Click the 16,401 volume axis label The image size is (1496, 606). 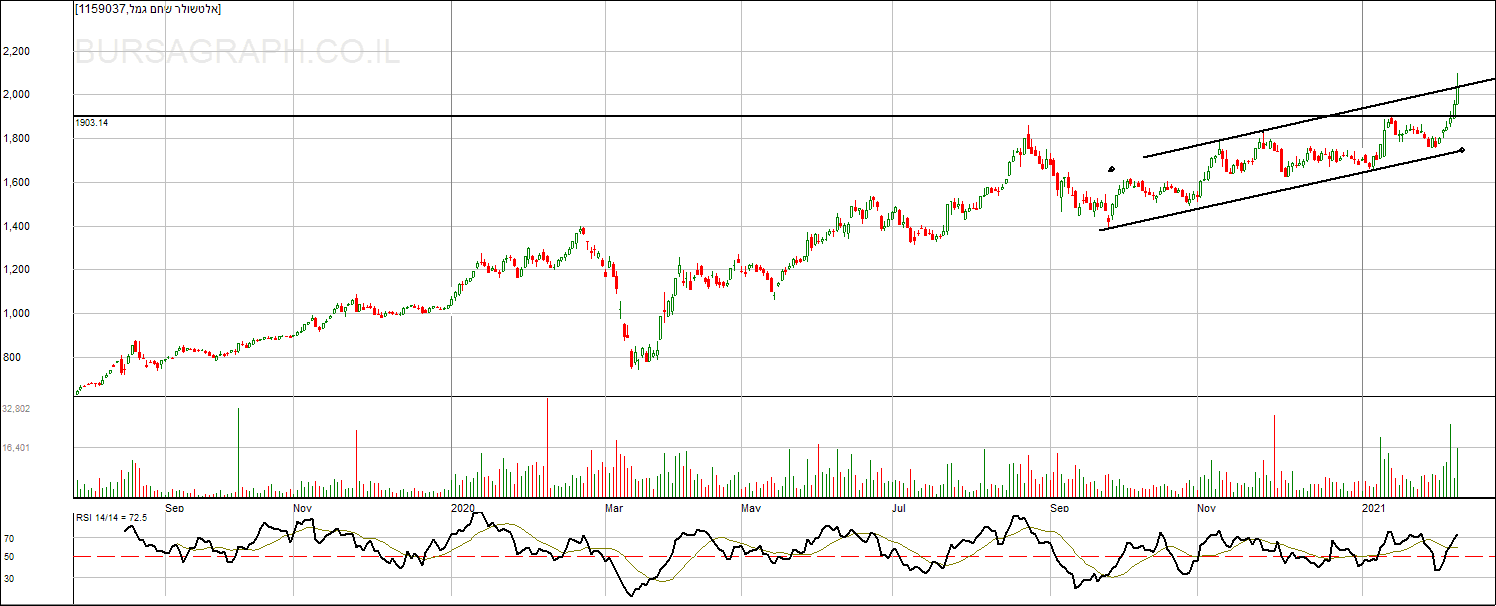(16, 448)
